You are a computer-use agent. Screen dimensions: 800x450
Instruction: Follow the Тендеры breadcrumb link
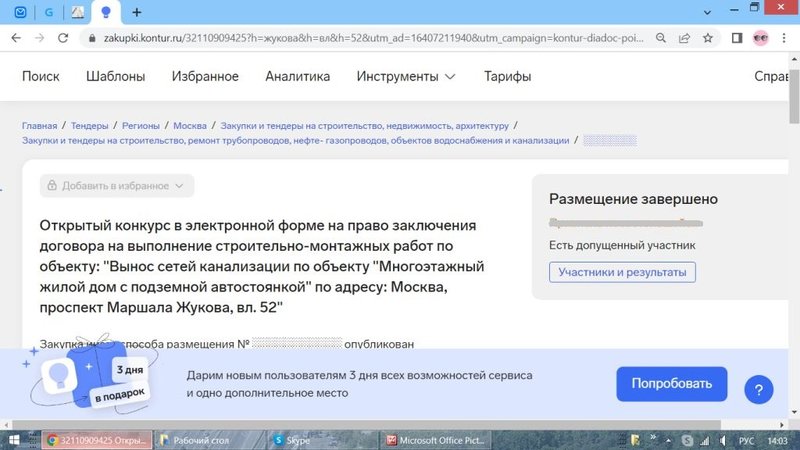(x=89, y=126)
